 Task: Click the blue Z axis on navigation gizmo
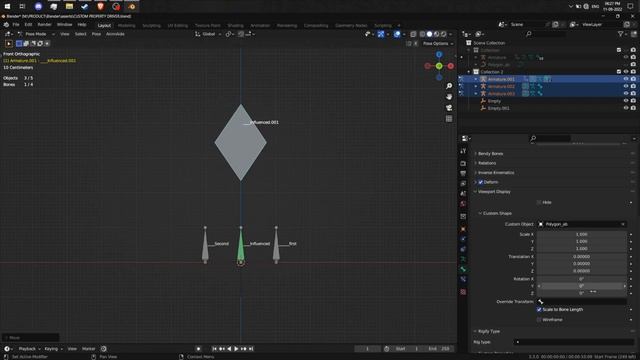click(439, 54)
